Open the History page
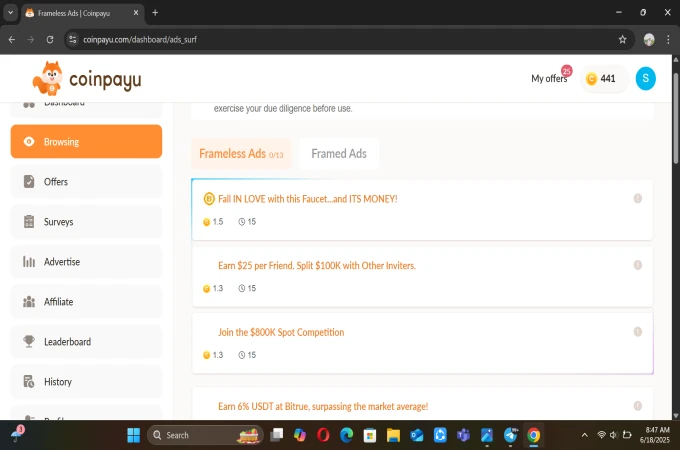 tap(86, 382)
